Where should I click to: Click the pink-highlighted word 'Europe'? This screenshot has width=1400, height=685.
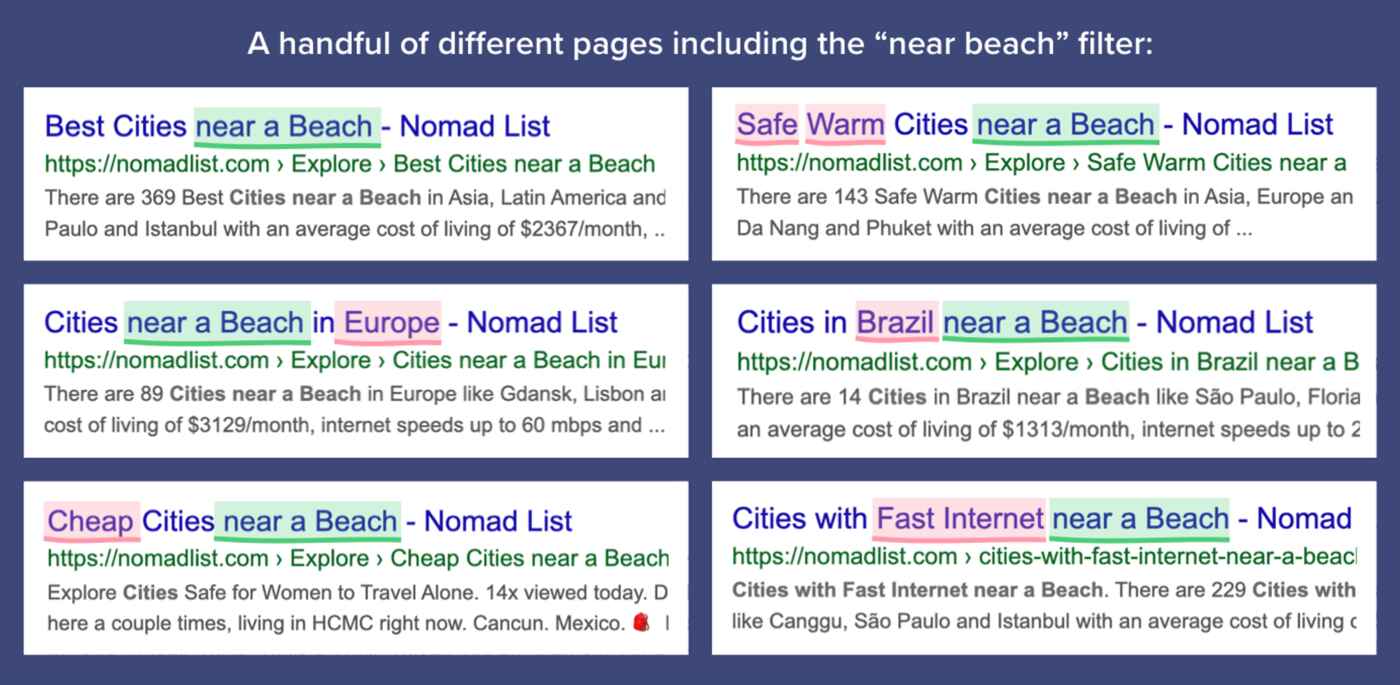(391, 322)
